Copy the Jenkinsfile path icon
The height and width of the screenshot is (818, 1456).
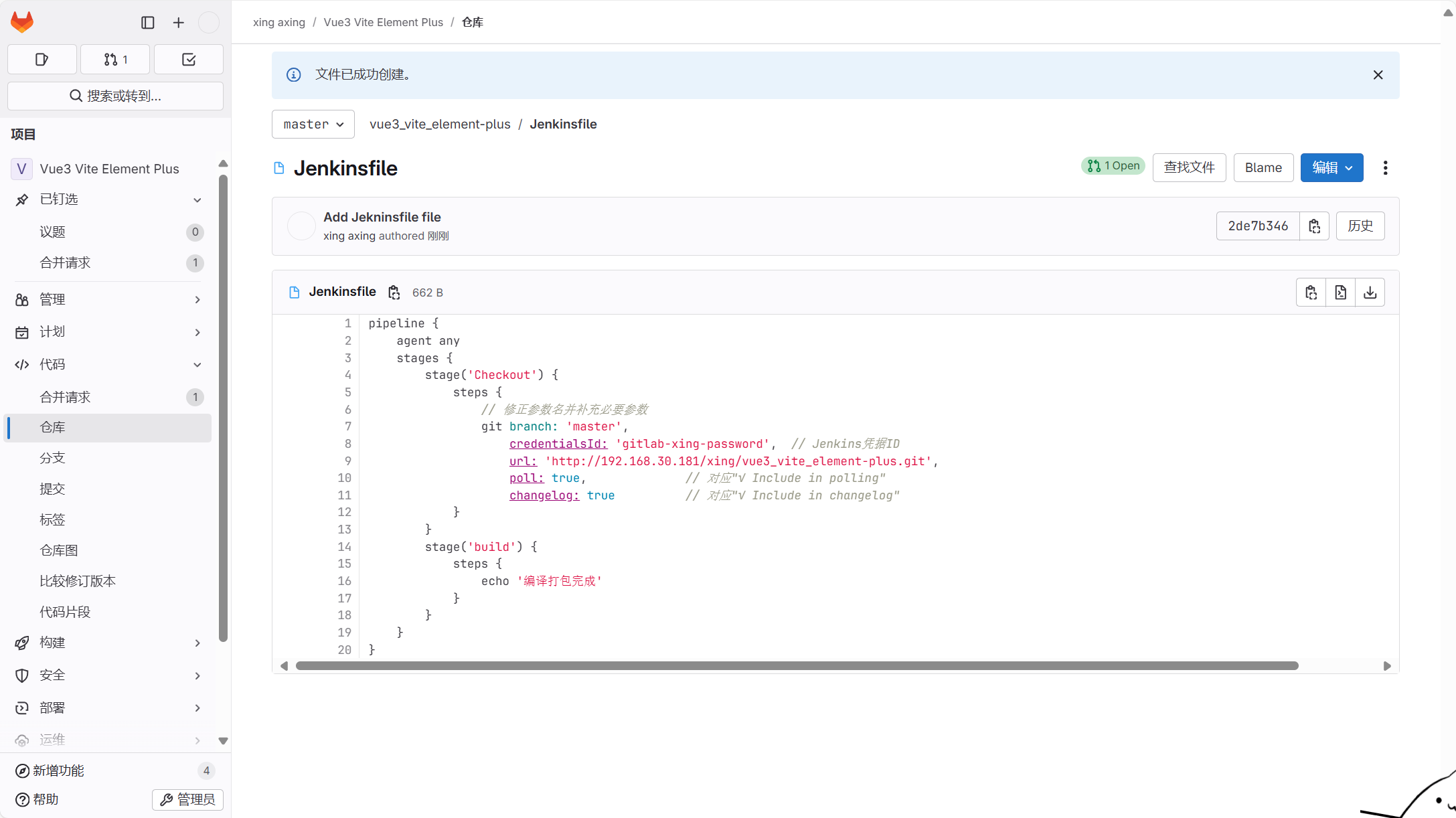(394, 293)
